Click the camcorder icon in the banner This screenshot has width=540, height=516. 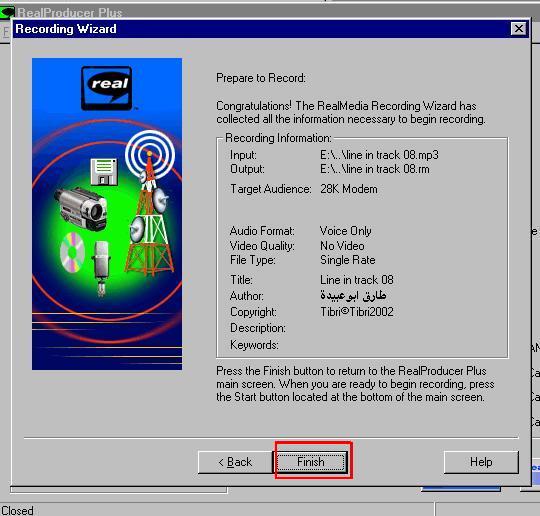[81, 209]
